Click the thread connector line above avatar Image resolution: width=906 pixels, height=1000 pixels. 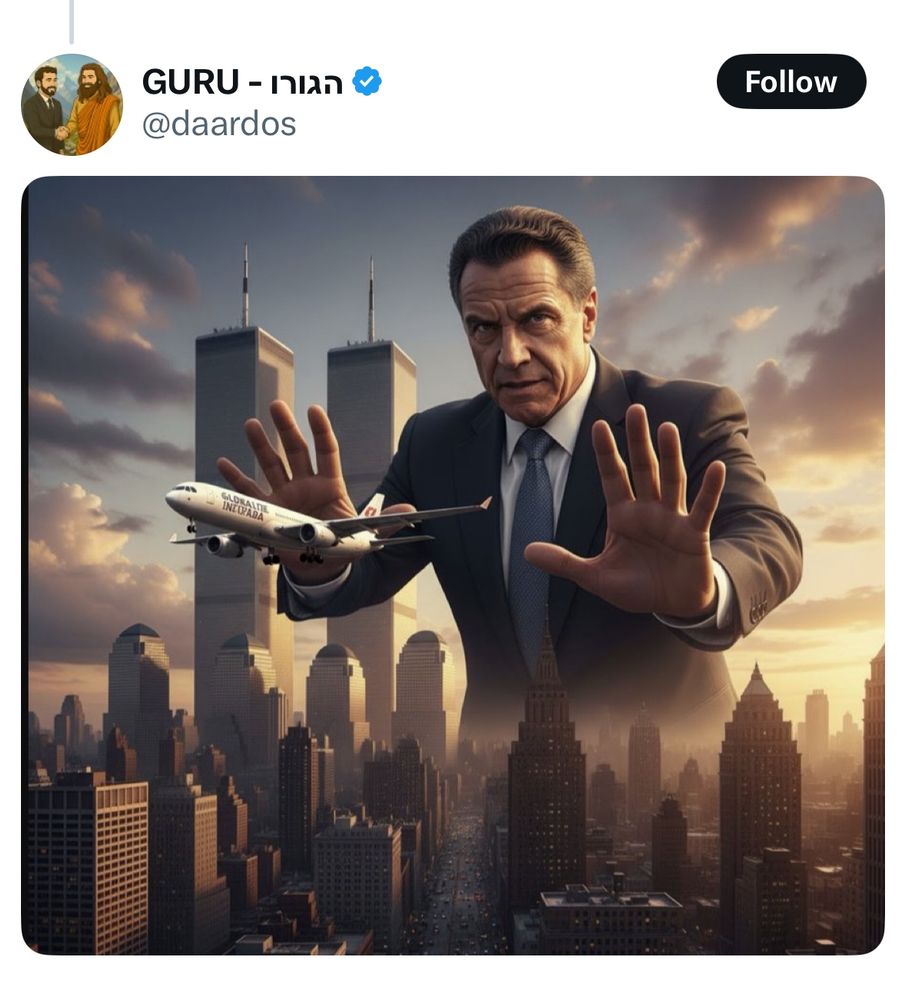[71, 22]
